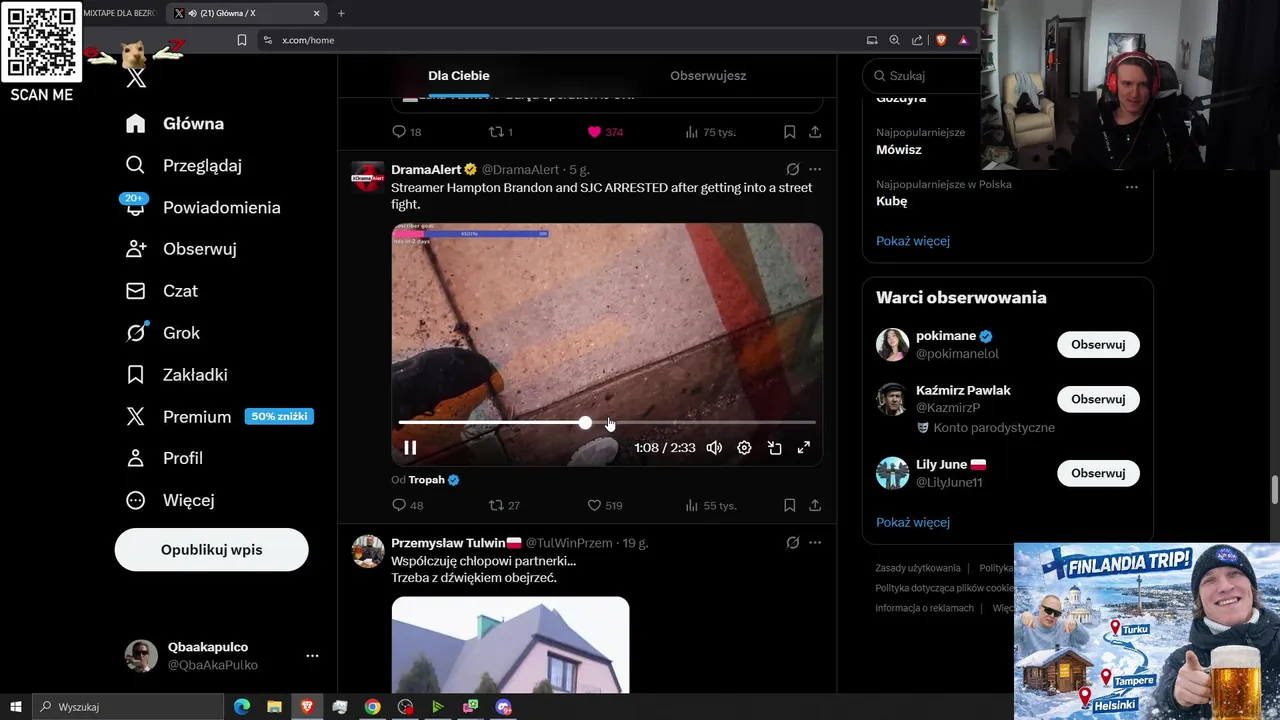Open Microsoft Edge from taskbar
Image resolution: width=1280 pixels, height=720 pixels.
coord(242,707)
